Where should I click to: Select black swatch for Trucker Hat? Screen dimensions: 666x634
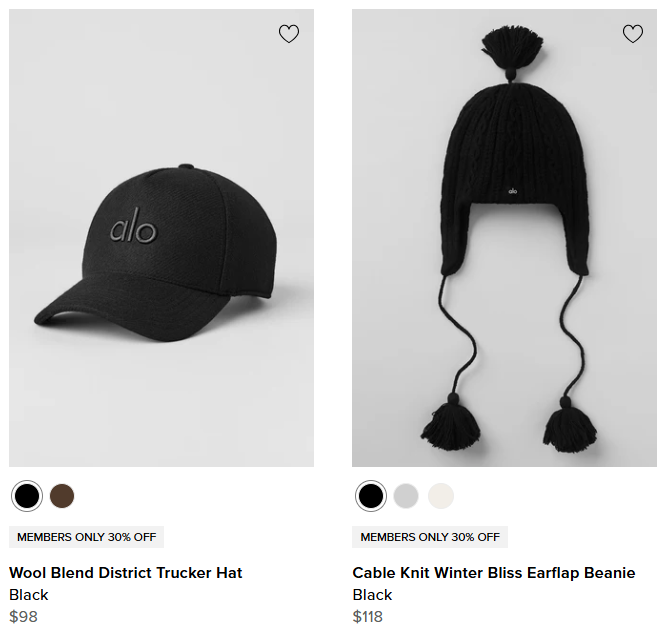click(x=27, y=495)
